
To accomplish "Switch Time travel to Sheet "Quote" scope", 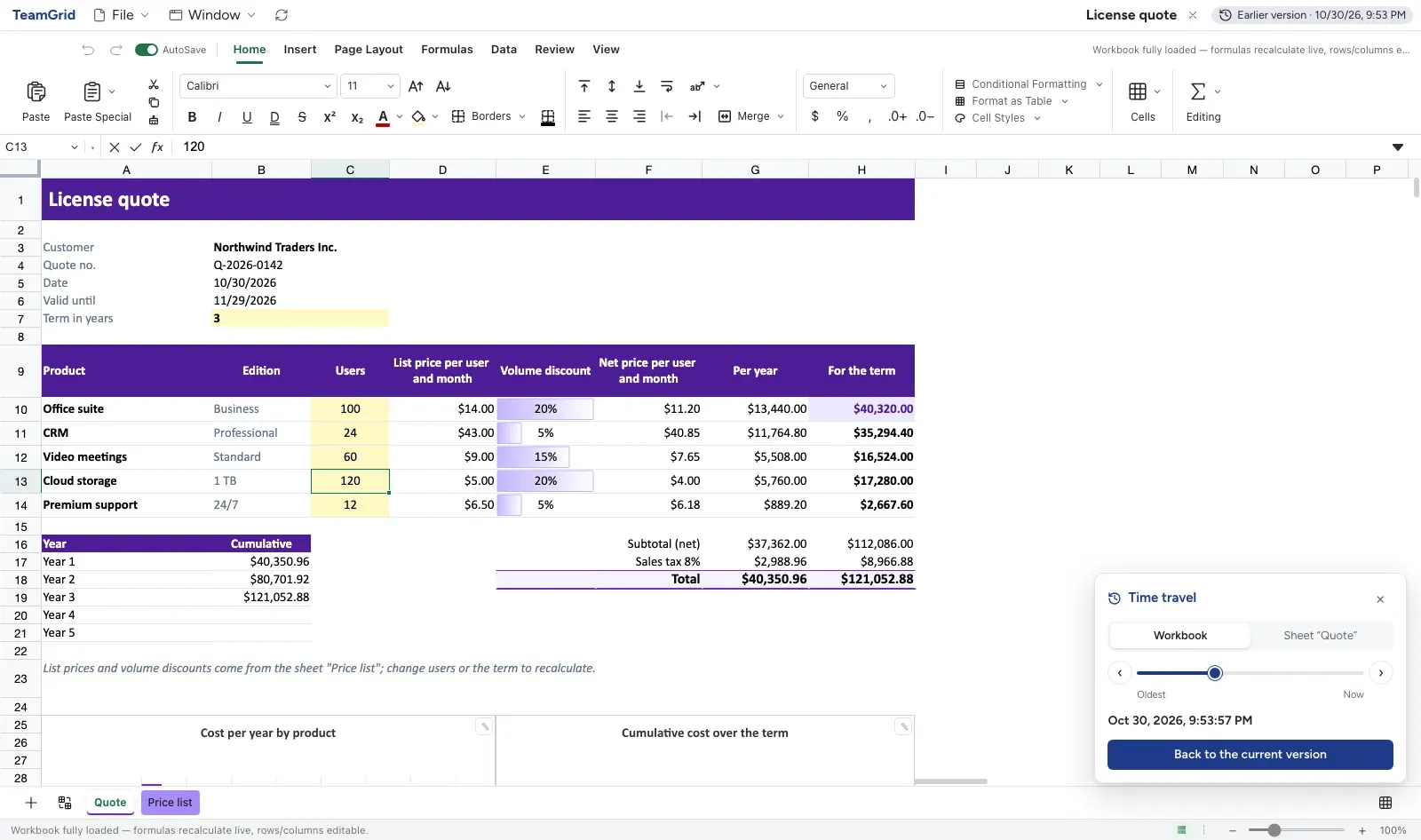I will [1320, 636].
